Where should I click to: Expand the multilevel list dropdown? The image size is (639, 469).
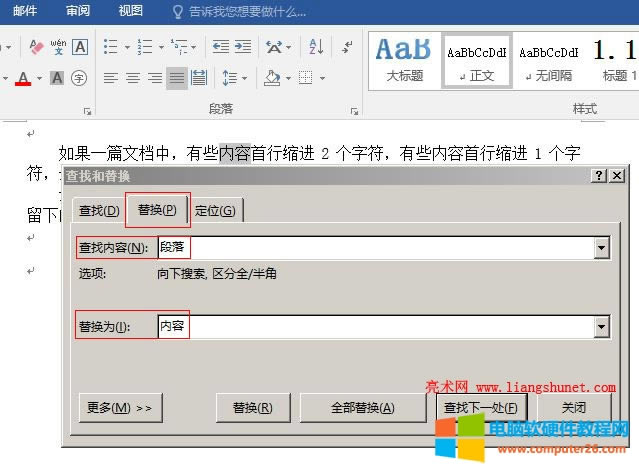tap(194, 47)
